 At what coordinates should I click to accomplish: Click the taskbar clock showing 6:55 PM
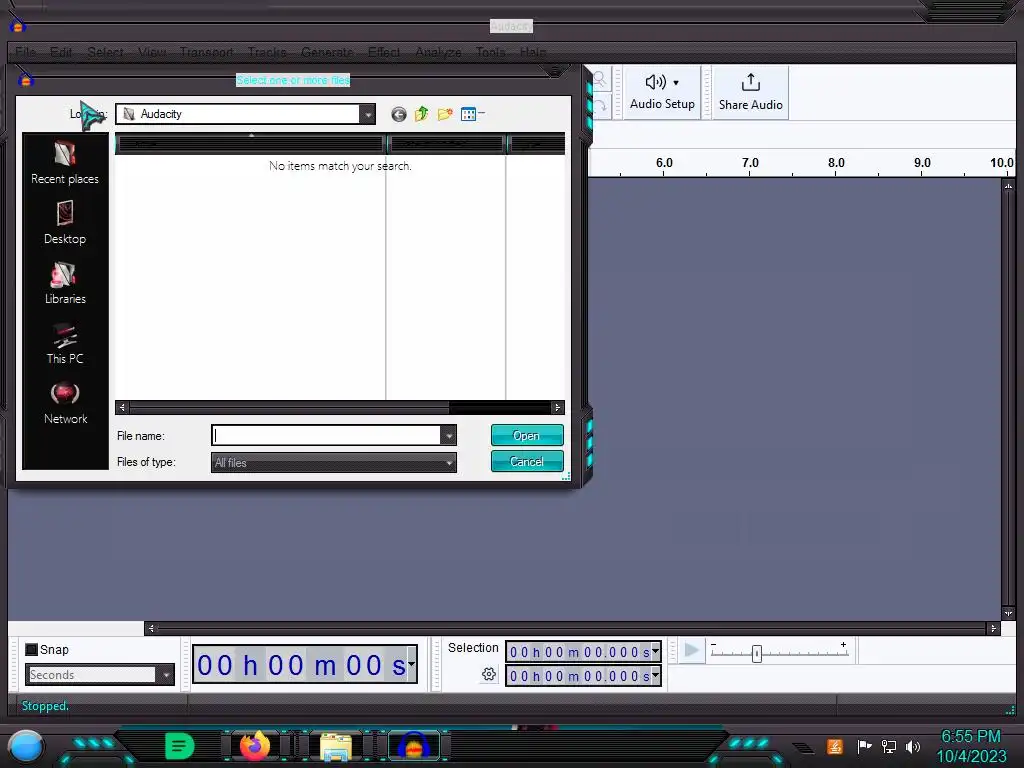pyautogui.click(x=970, y=736)
